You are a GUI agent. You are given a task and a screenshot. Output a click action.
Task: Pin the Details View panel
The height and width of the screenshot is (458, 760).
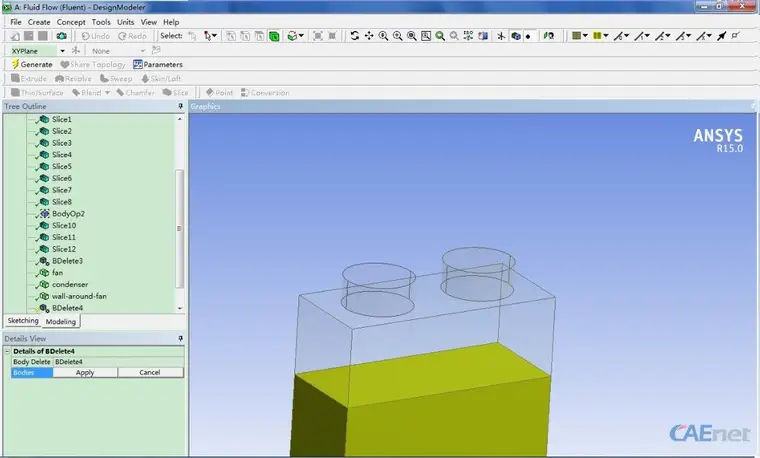(x=180, y=338)
